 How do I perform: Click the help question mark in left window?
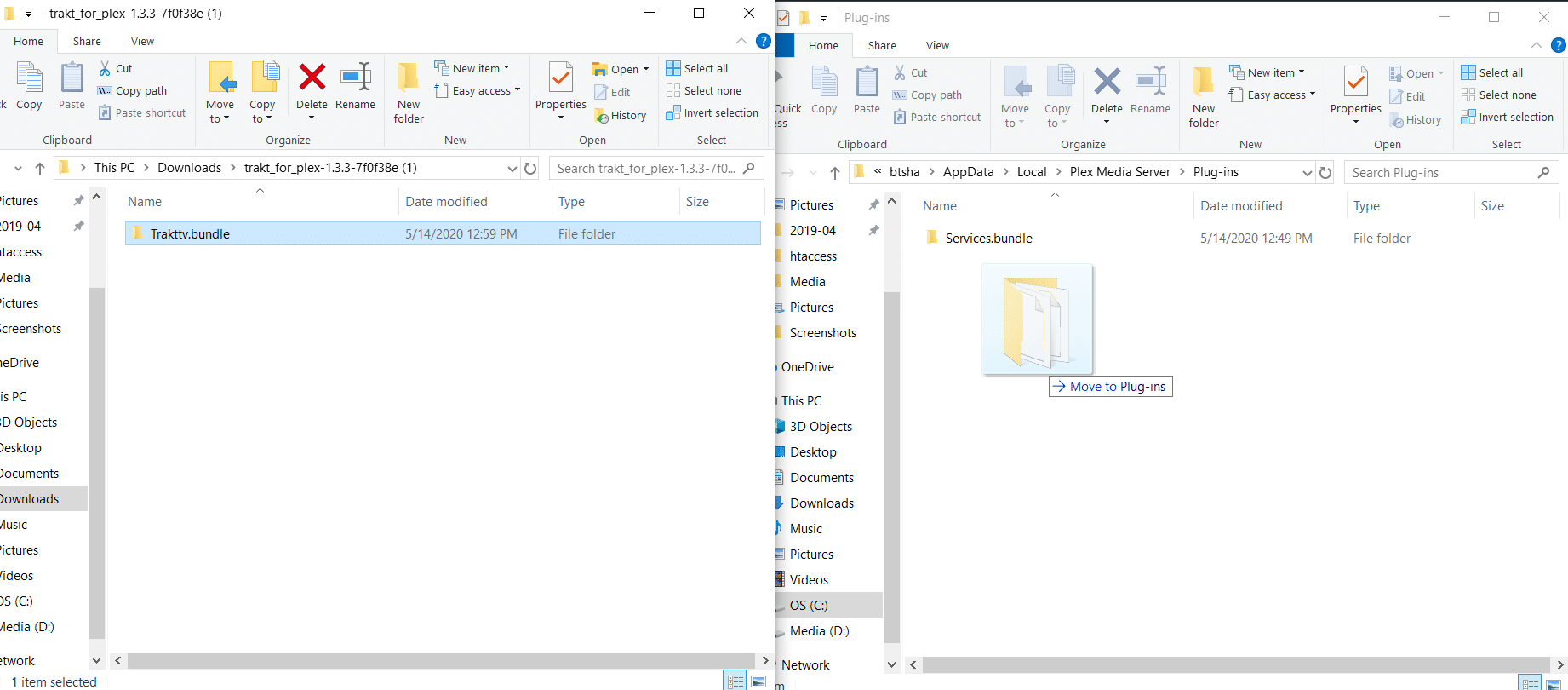click(x=764, y=41)
